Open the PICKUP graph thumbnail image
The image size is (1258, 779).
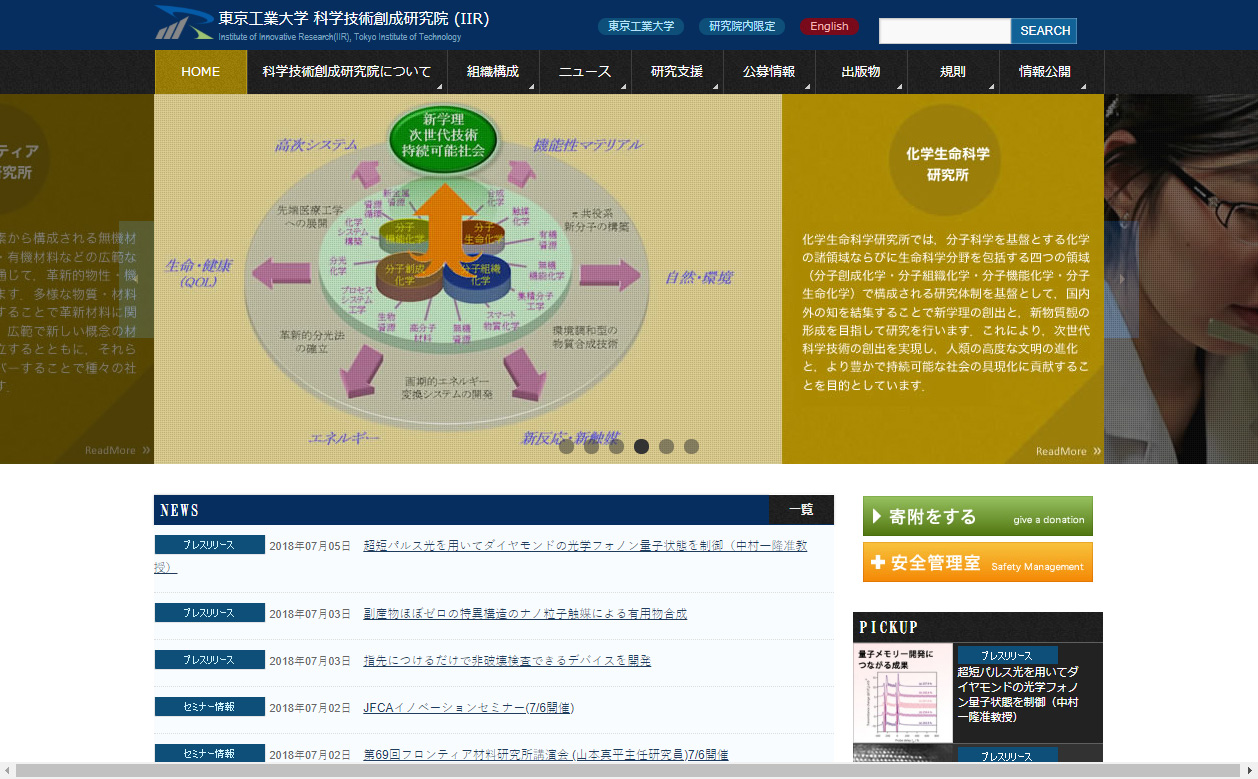point(903,693)
